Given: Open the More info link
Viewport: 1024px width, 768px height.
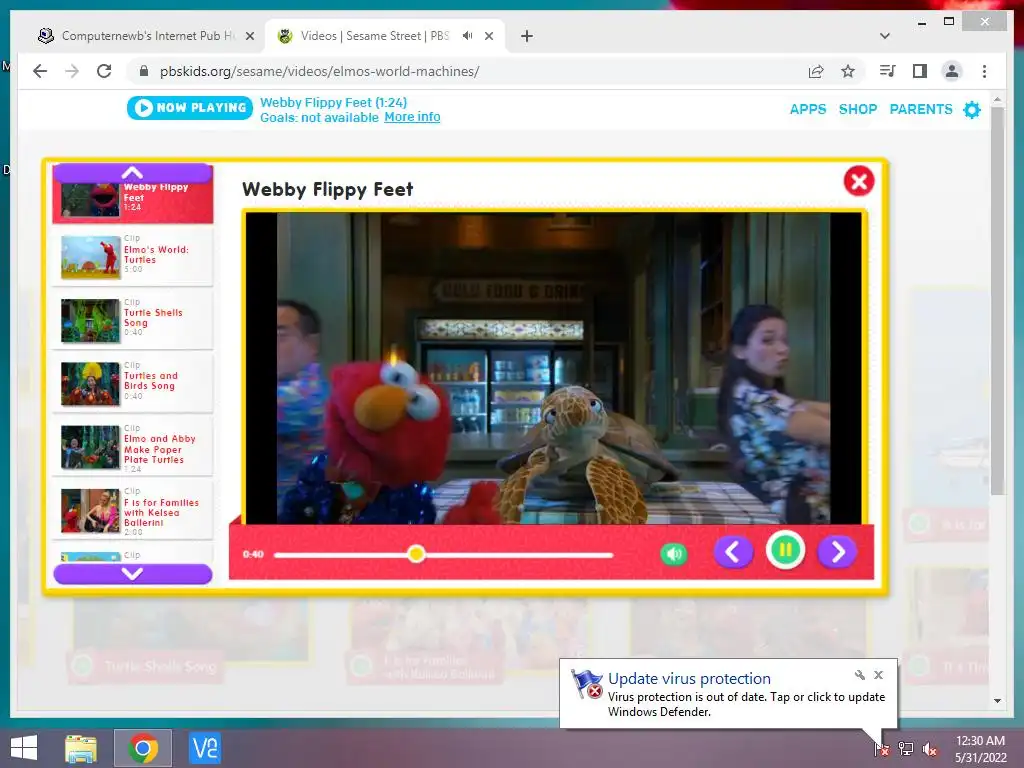Looking at the screenshot, I should coord(412,117).
